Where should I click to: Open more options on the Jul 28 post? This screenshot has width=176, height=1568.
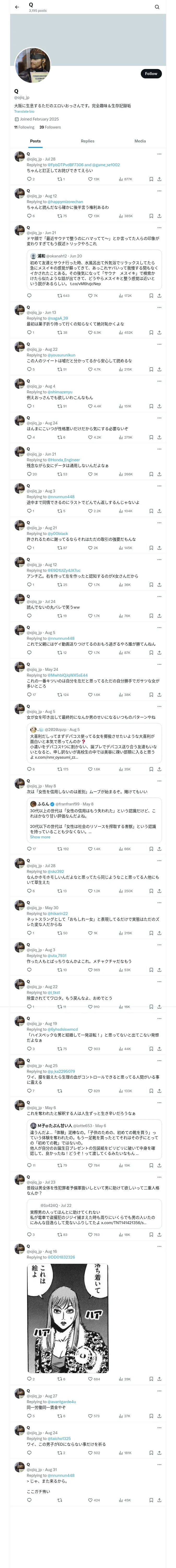click(x=159, y=154)
